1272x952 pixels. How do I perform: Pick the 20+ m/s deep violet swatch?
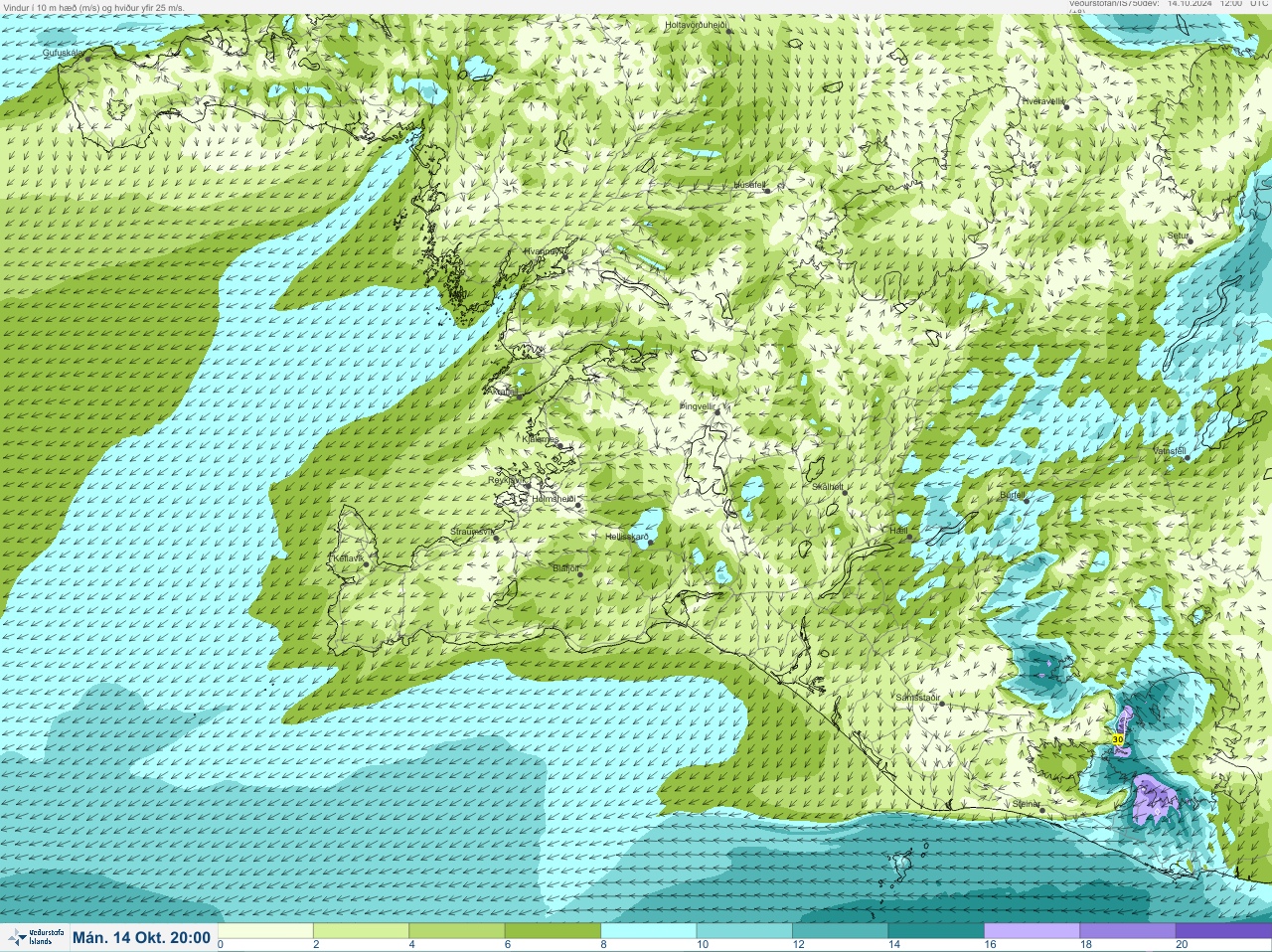1223,931
